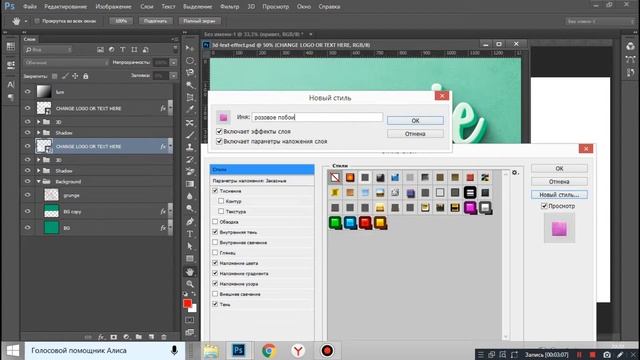Select the Blur tool droplet icon
The width and height of the screenshot is (640, 360).
[190, 196]
